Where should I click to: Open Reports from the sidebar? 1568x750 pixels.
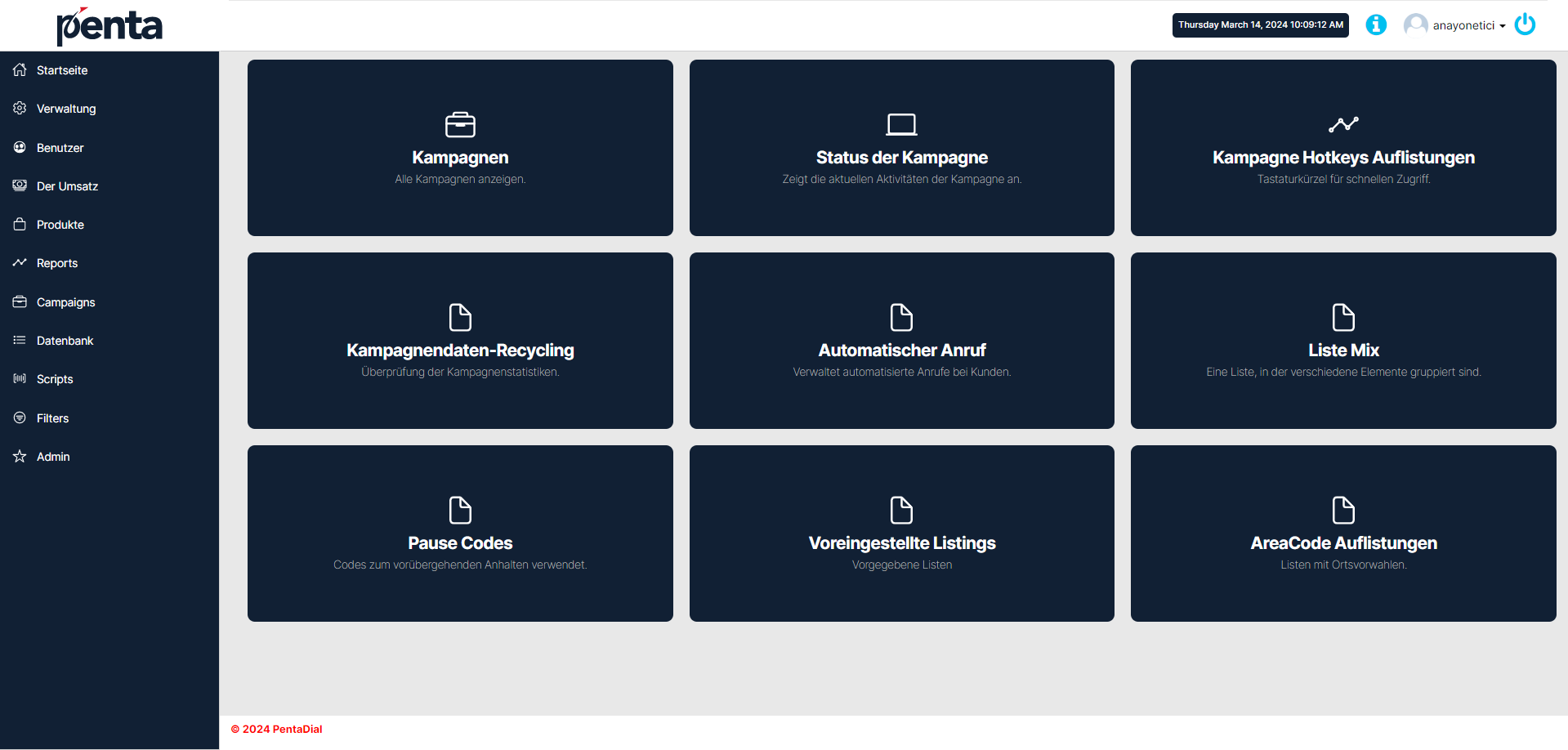point(57,263)
